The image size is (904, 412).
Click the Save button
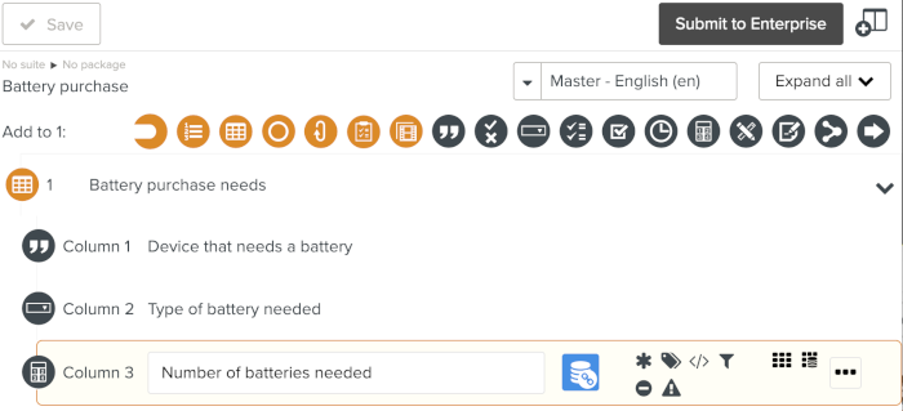click(x=51, y=24)
